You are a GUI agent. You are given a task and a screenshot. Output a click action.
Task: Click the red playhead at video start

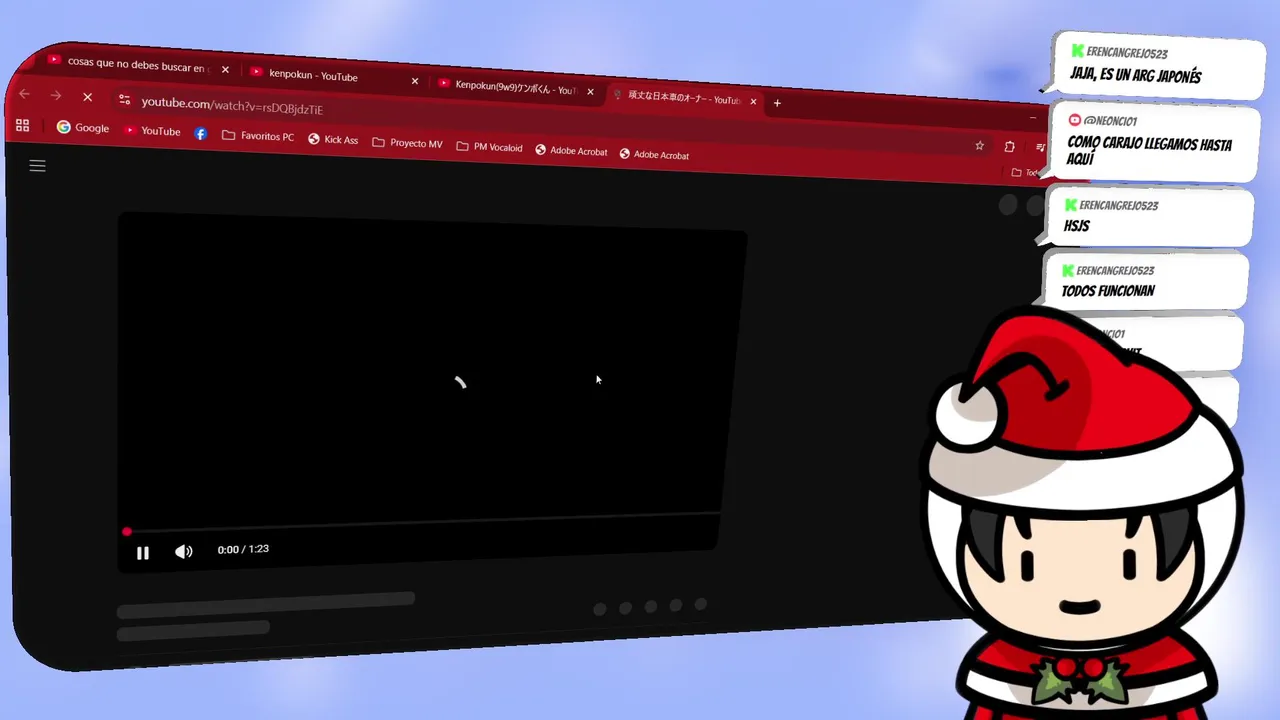coord(127,532)
